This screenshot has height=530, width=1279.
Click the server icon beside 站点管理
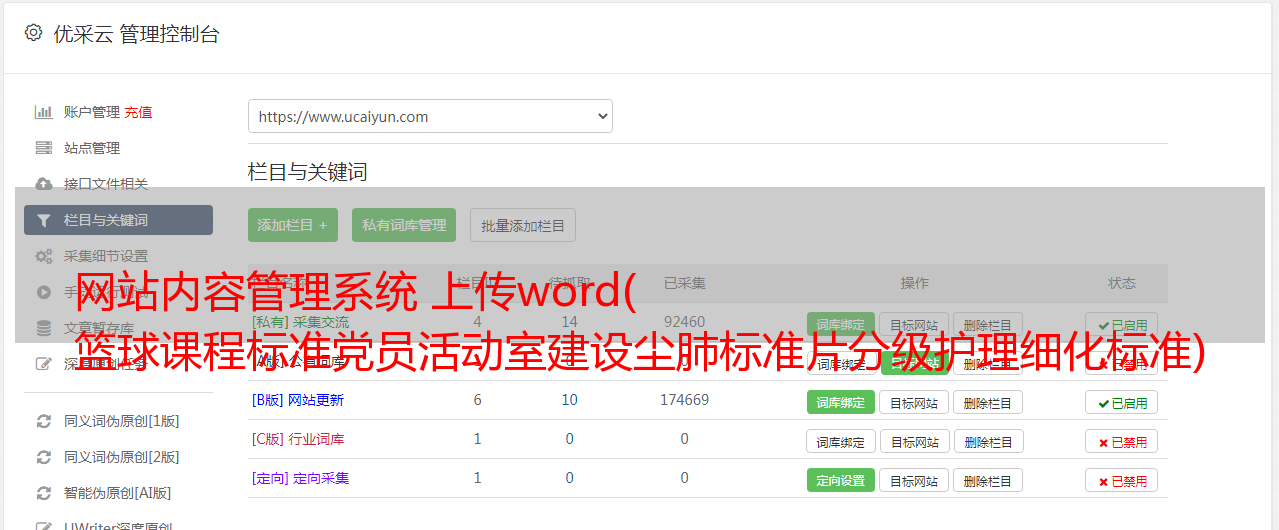pos(44,148)
